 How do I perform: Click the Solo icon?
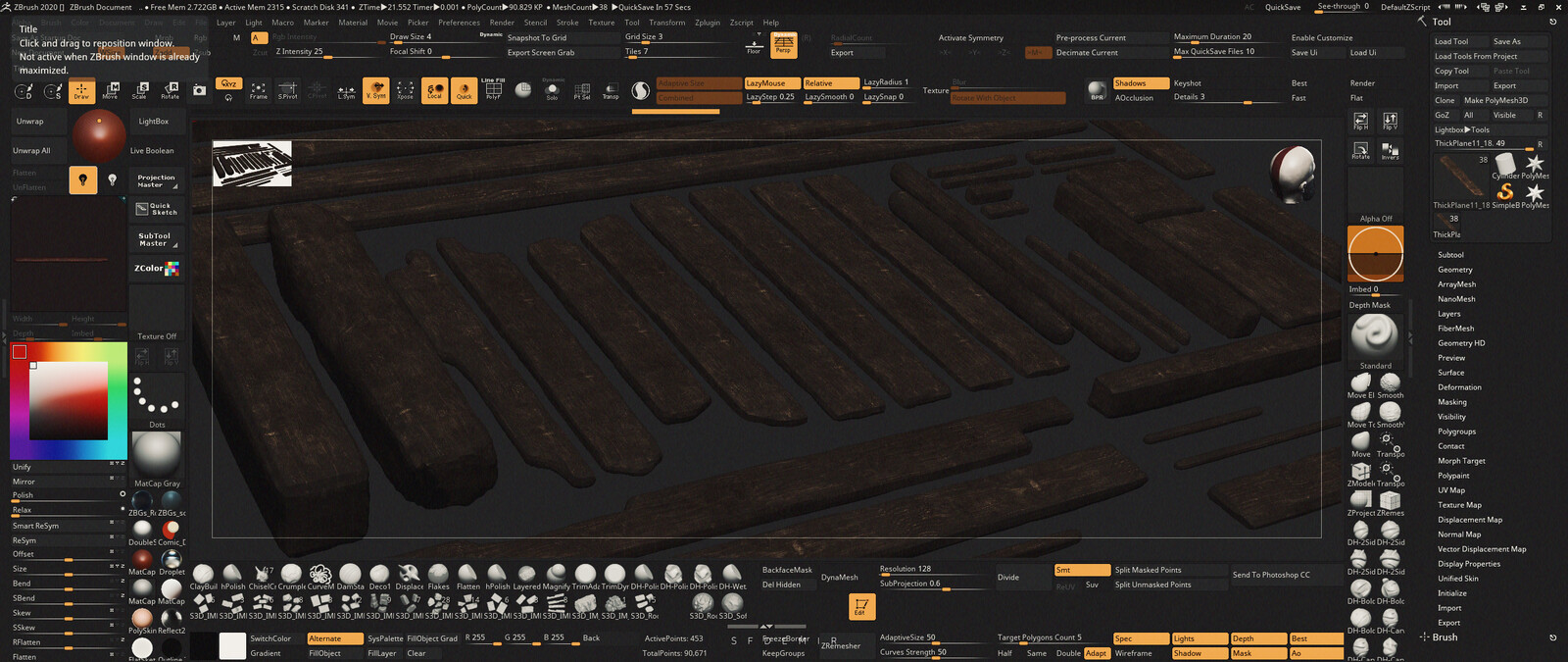click(553, 90)
